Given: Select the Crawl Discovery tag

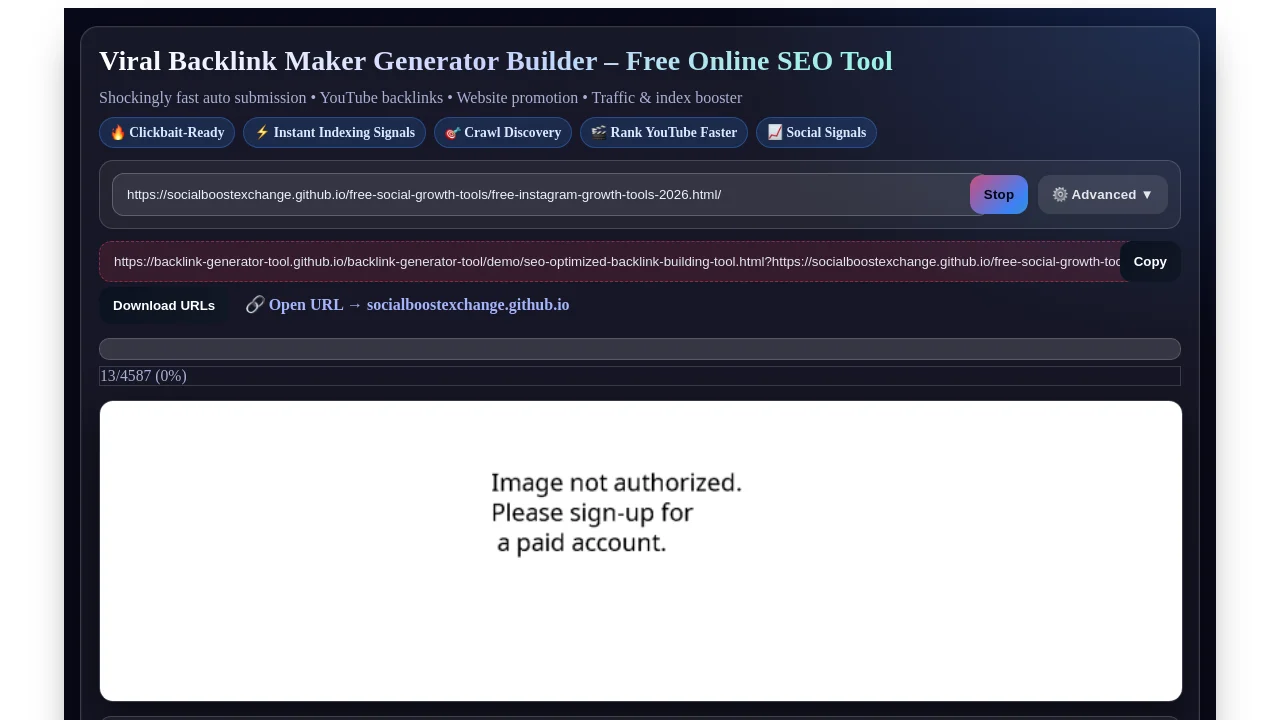Looking at the screenshot, I should point(503,133).
